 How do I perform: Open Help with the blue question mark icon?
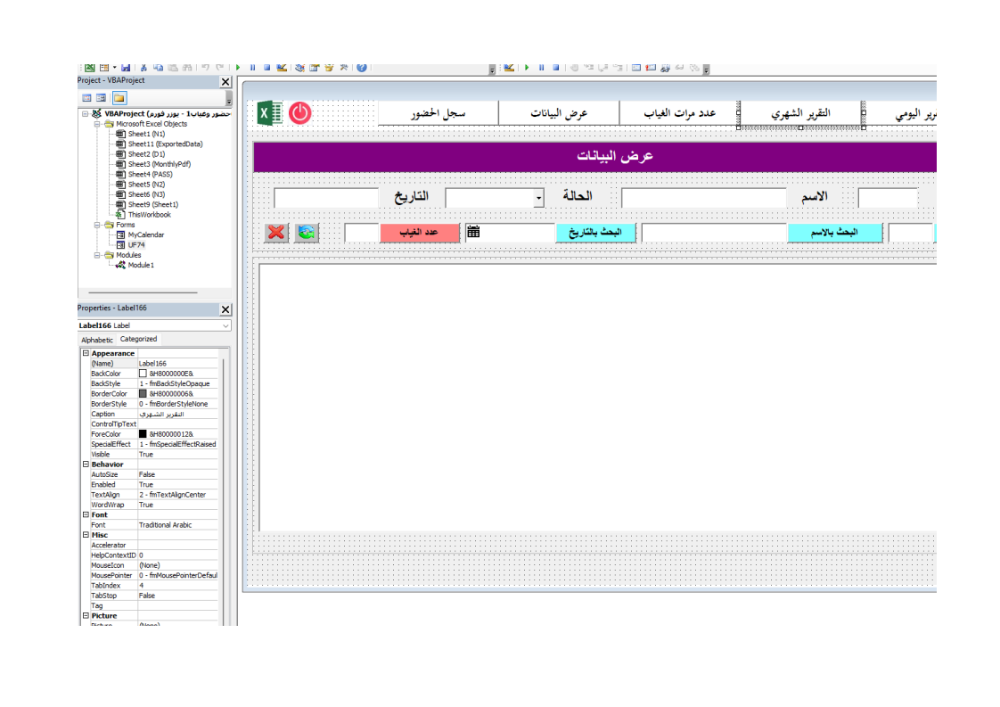(x=362, y=68)
